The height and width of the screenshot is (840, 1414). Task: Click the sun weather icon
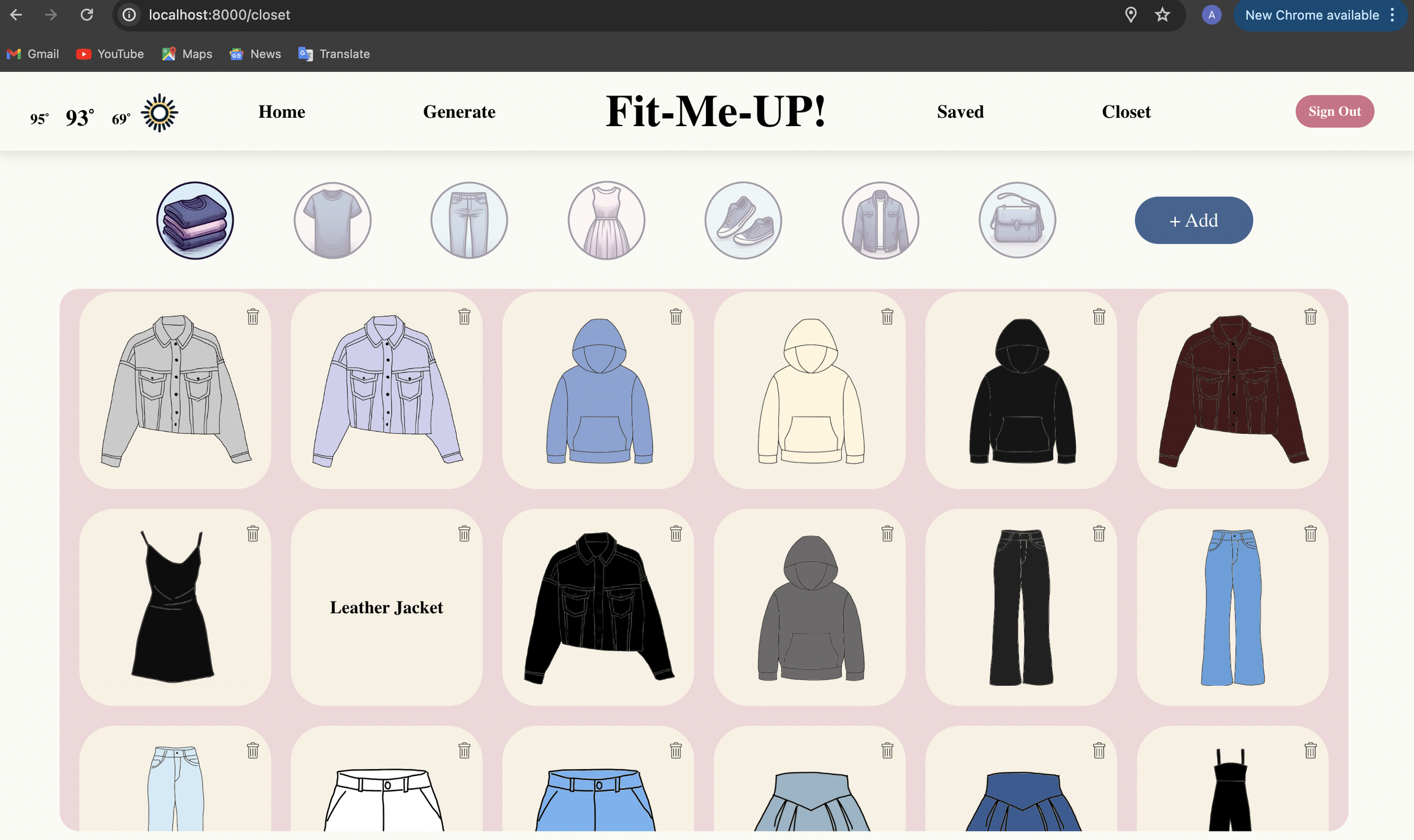tap(159, 113)
